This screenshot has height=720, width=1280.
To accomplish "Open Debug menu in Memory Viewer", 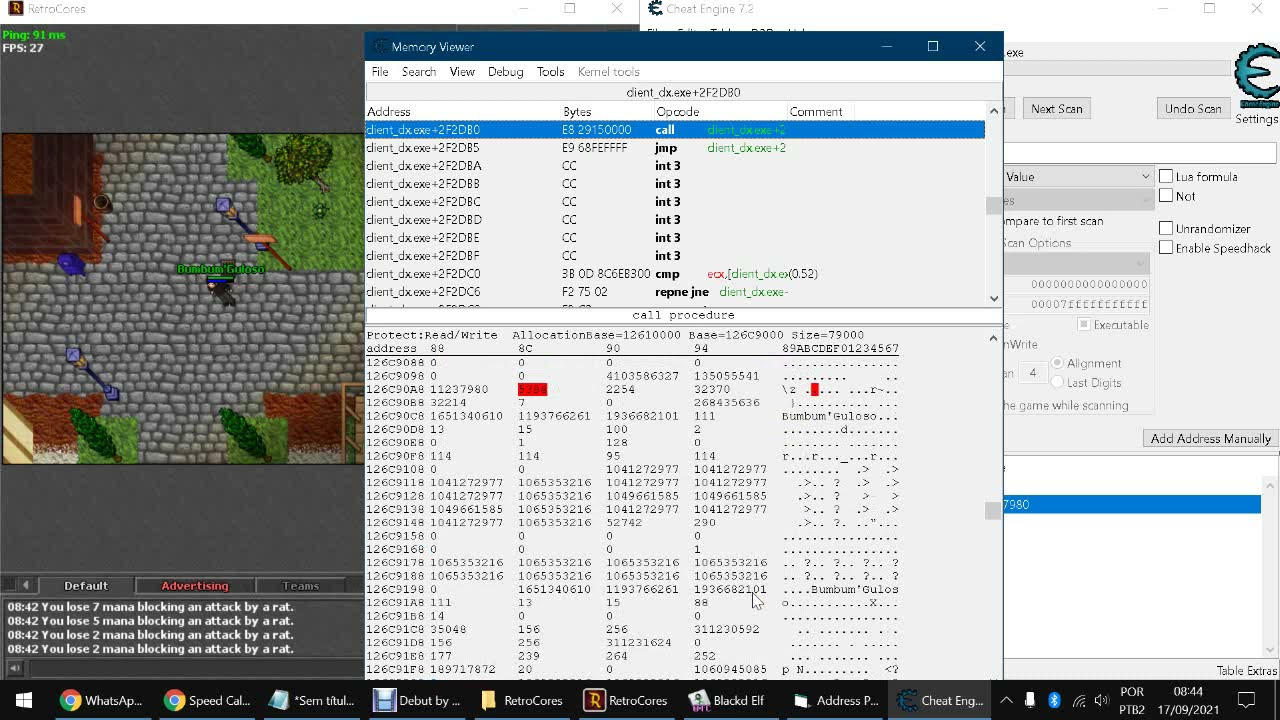I will [x=505, y=72].
